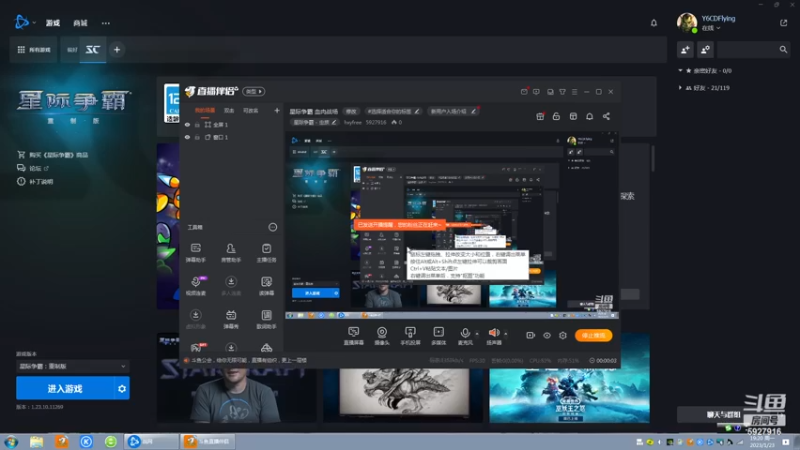Open Douyu stream settings gear

[x=563, y=335]
